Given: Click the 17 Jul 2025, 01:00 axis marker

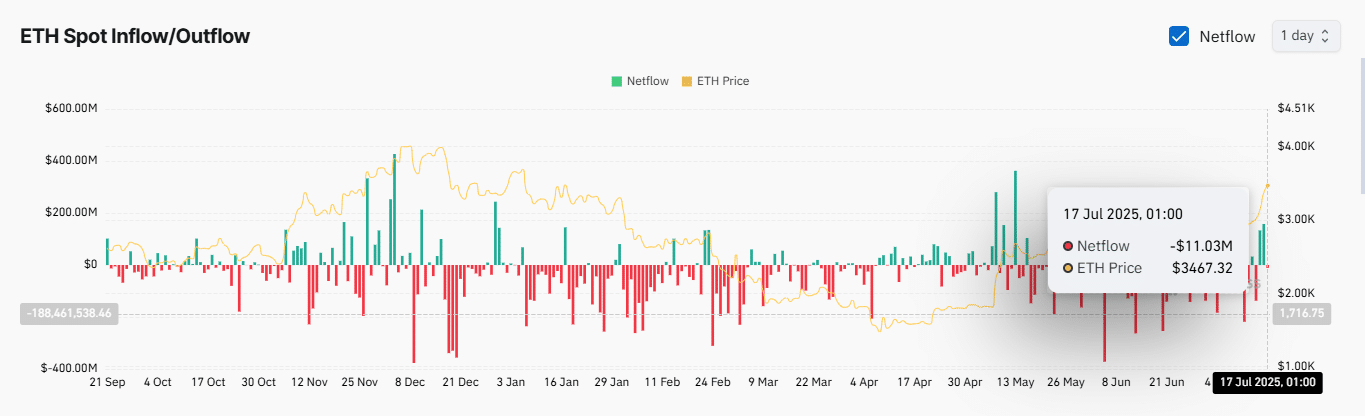Looking at the screenshot, I should click(1266, 382).
